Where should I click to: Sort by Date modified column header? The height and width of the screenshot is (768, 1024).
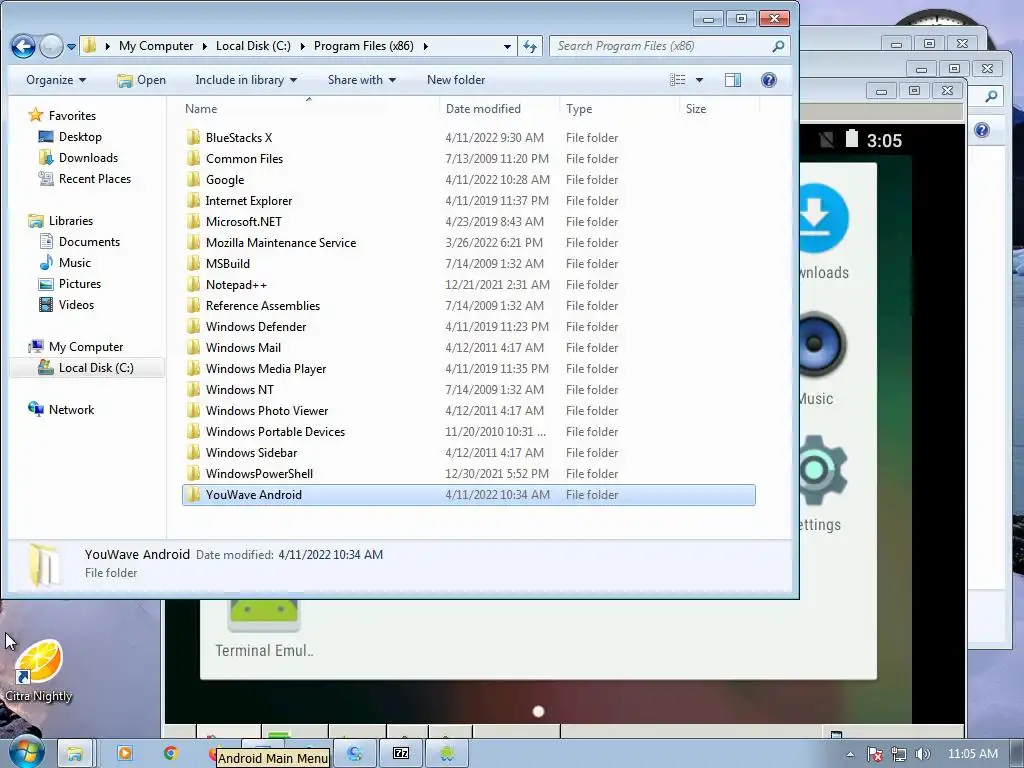pyautogui.click(x=483, y=109)
